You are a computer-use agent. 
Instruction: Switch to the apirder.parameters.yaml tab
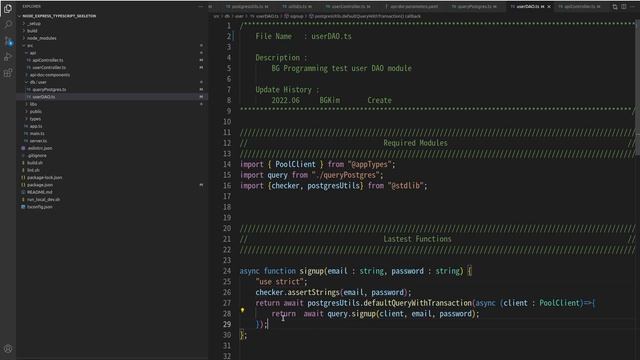pyautogui.click(x=413, y=7)
